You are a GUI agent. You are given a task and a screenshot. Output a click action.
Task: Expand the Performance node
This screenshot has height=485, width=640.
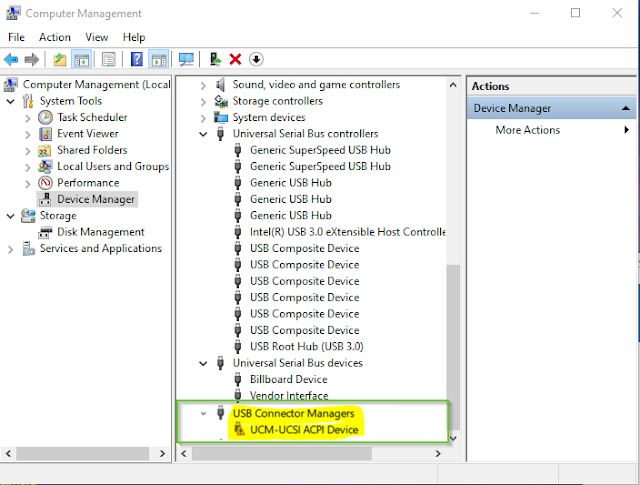pyautogui.click(x=28, y=184)
